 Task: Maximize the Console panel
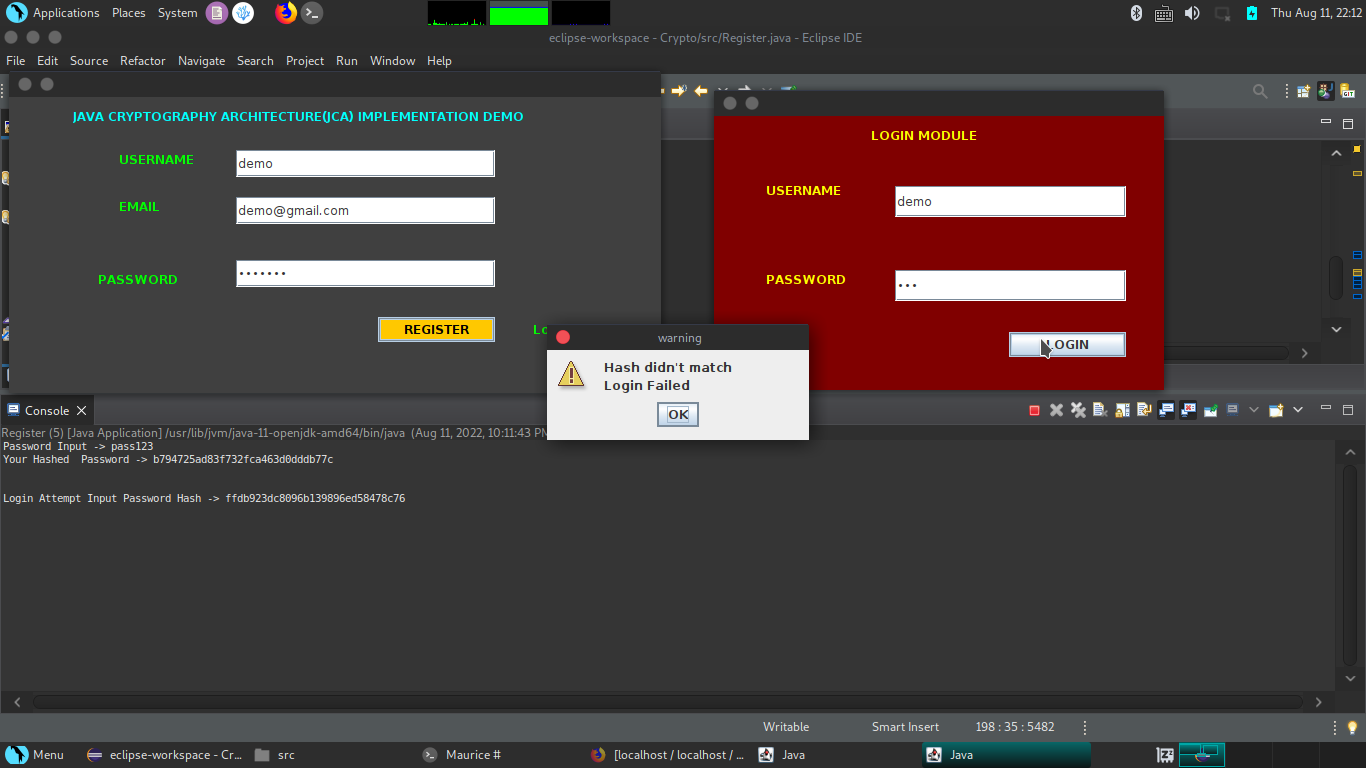pyautogui.click(x=1348, y=410)
